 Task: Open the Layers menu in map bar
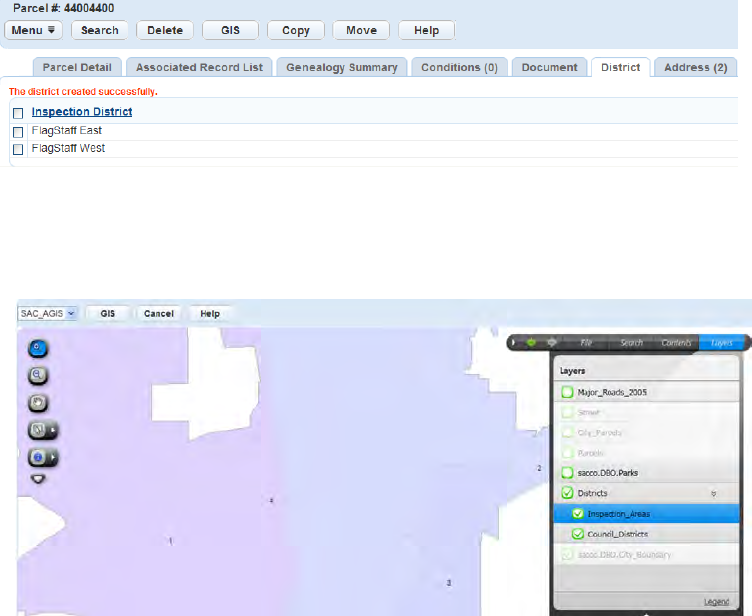721,343
